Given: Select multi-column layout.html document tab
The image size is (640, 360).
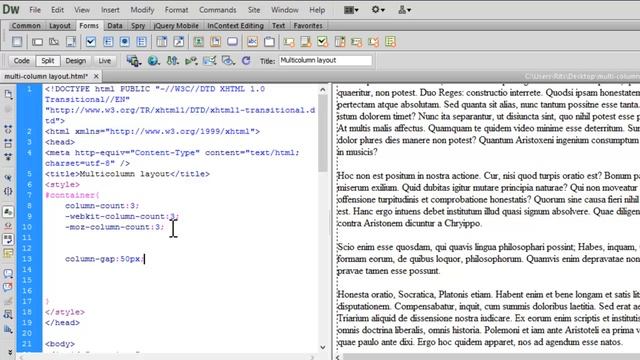Looking at the screenshot, I should pos(46,76).
